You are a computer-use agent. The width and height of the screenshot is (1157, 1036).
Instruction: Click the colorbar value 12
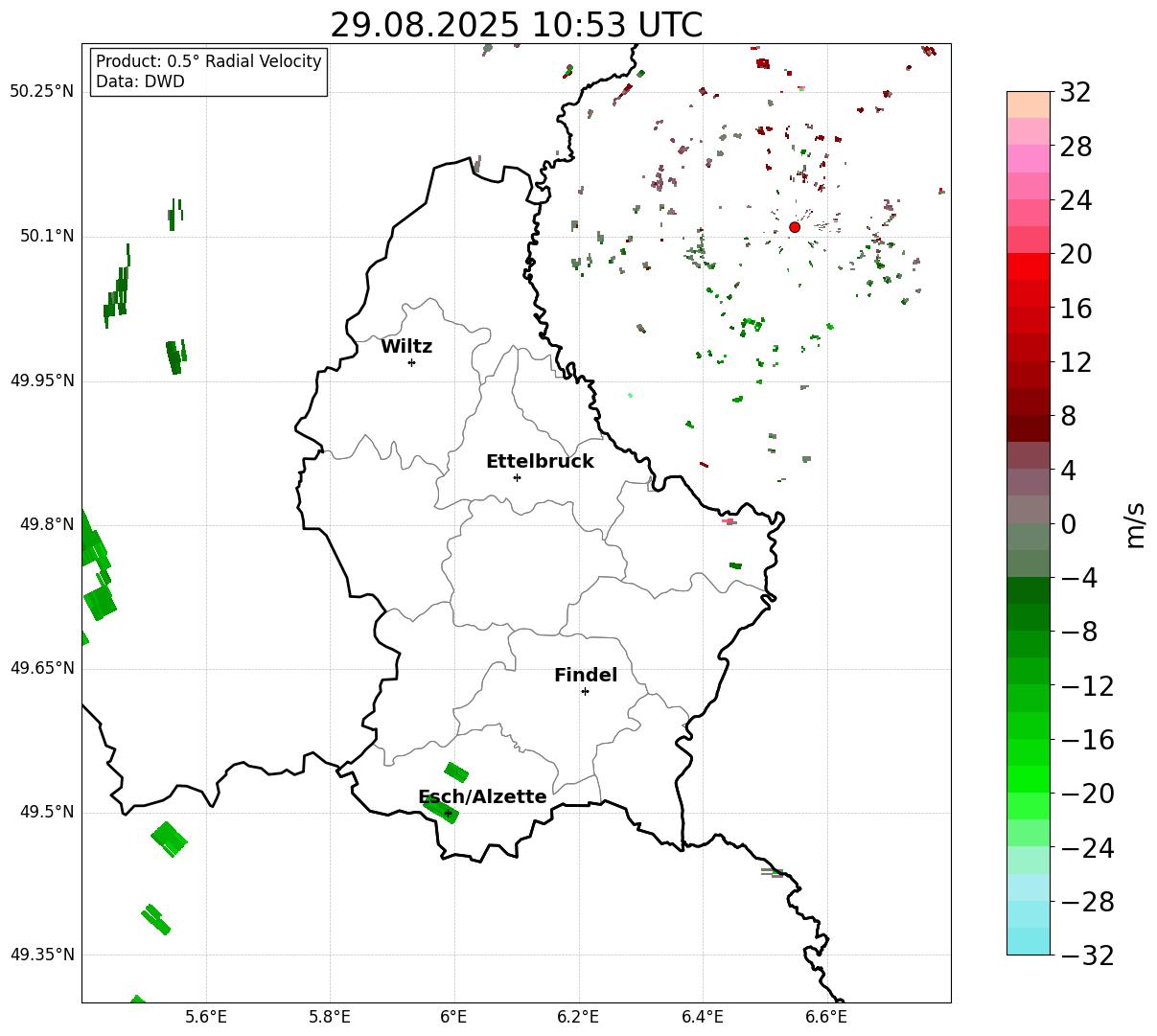[x=1076, y=362]
